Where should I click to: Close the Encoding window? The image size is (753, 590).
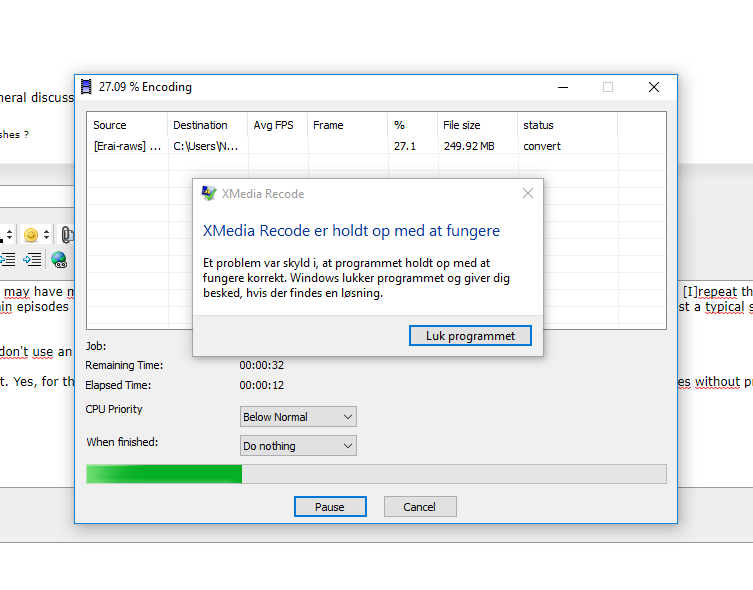[x=654, y=87]
